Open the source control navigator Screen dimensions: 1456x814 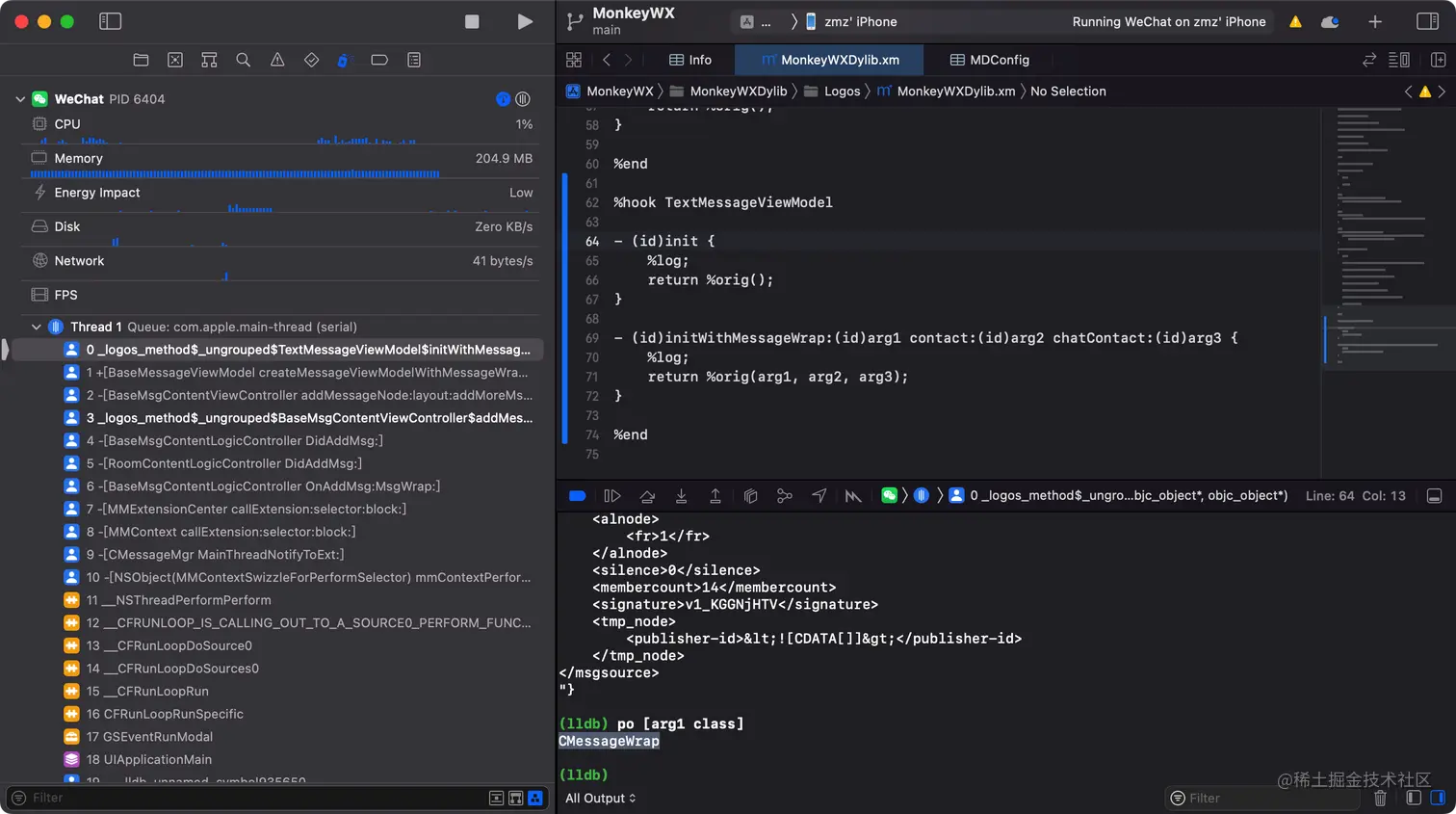coord(175,60)
